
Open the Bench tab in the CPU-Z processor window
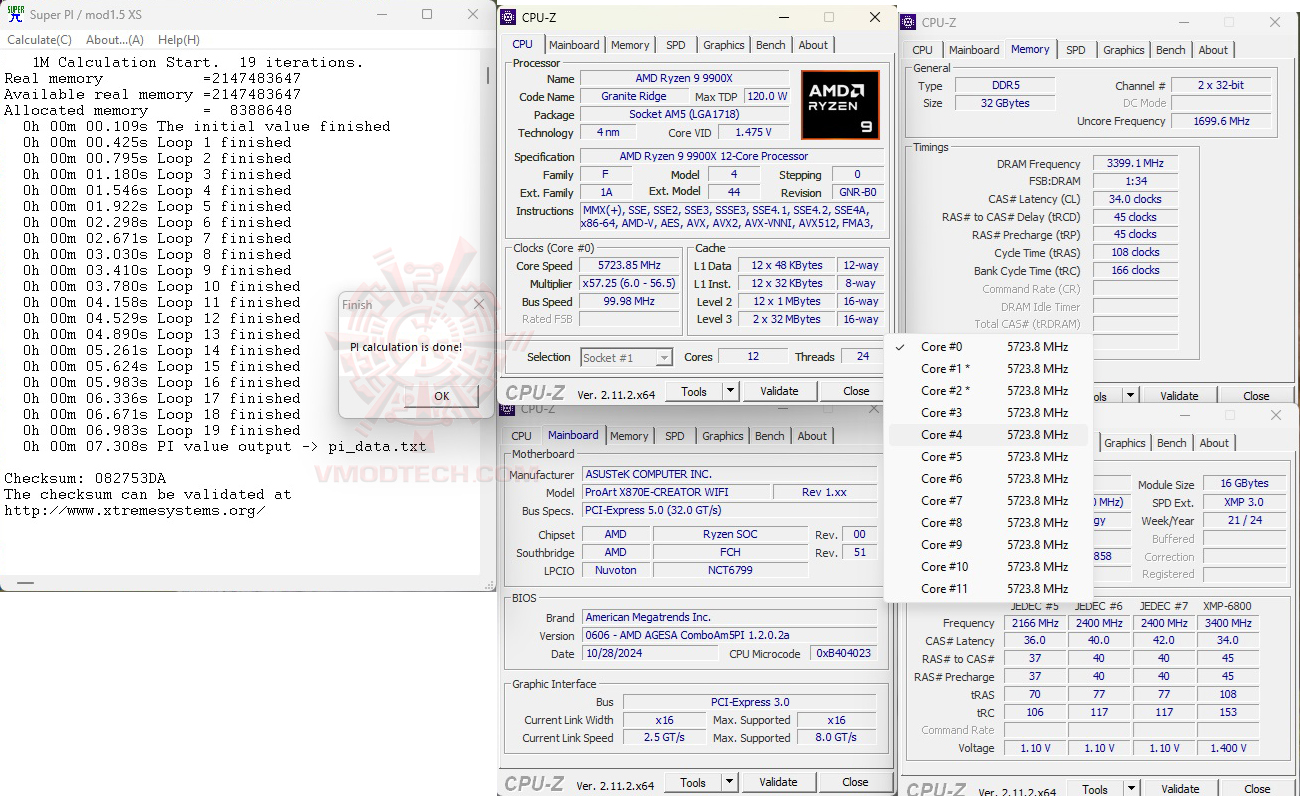click(x=771, y=45)
